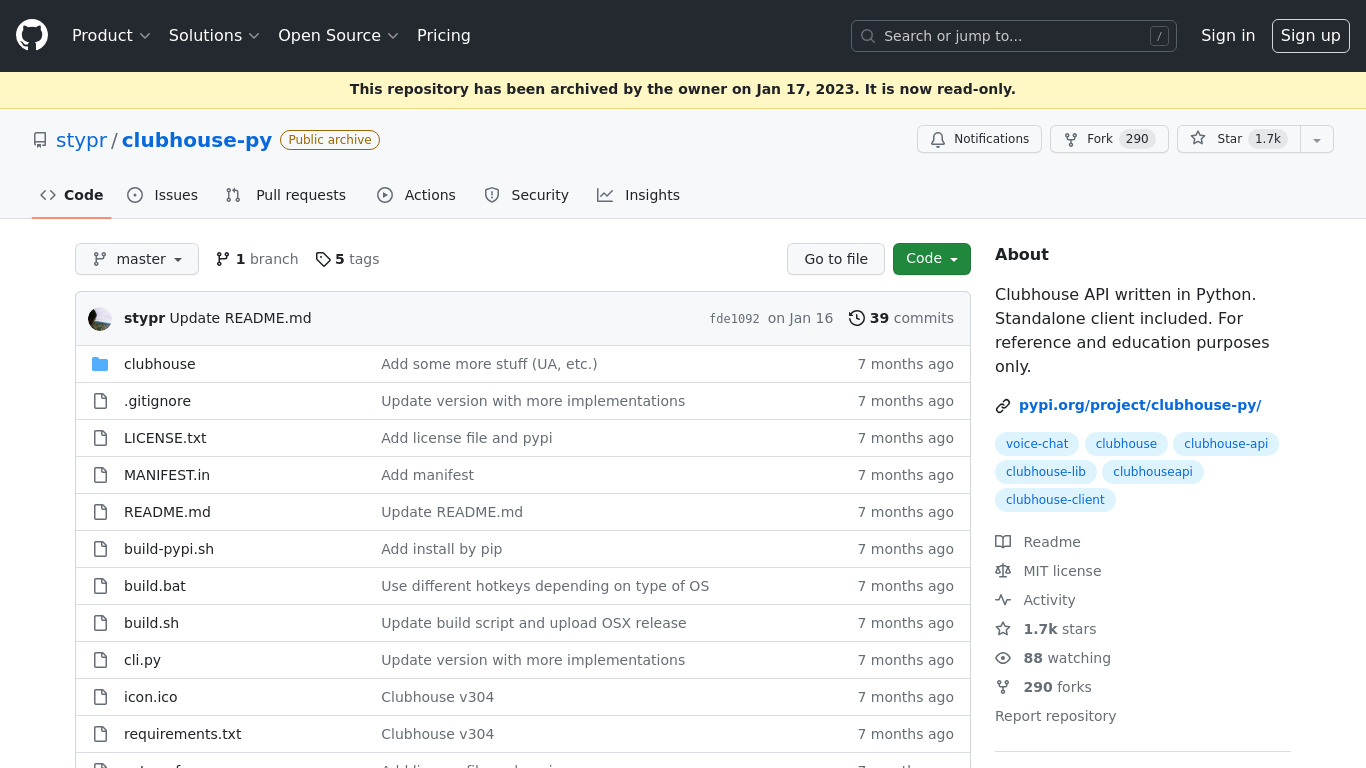
Task: Click the file icon beside requirements.txt
Action: click(100, 734)
